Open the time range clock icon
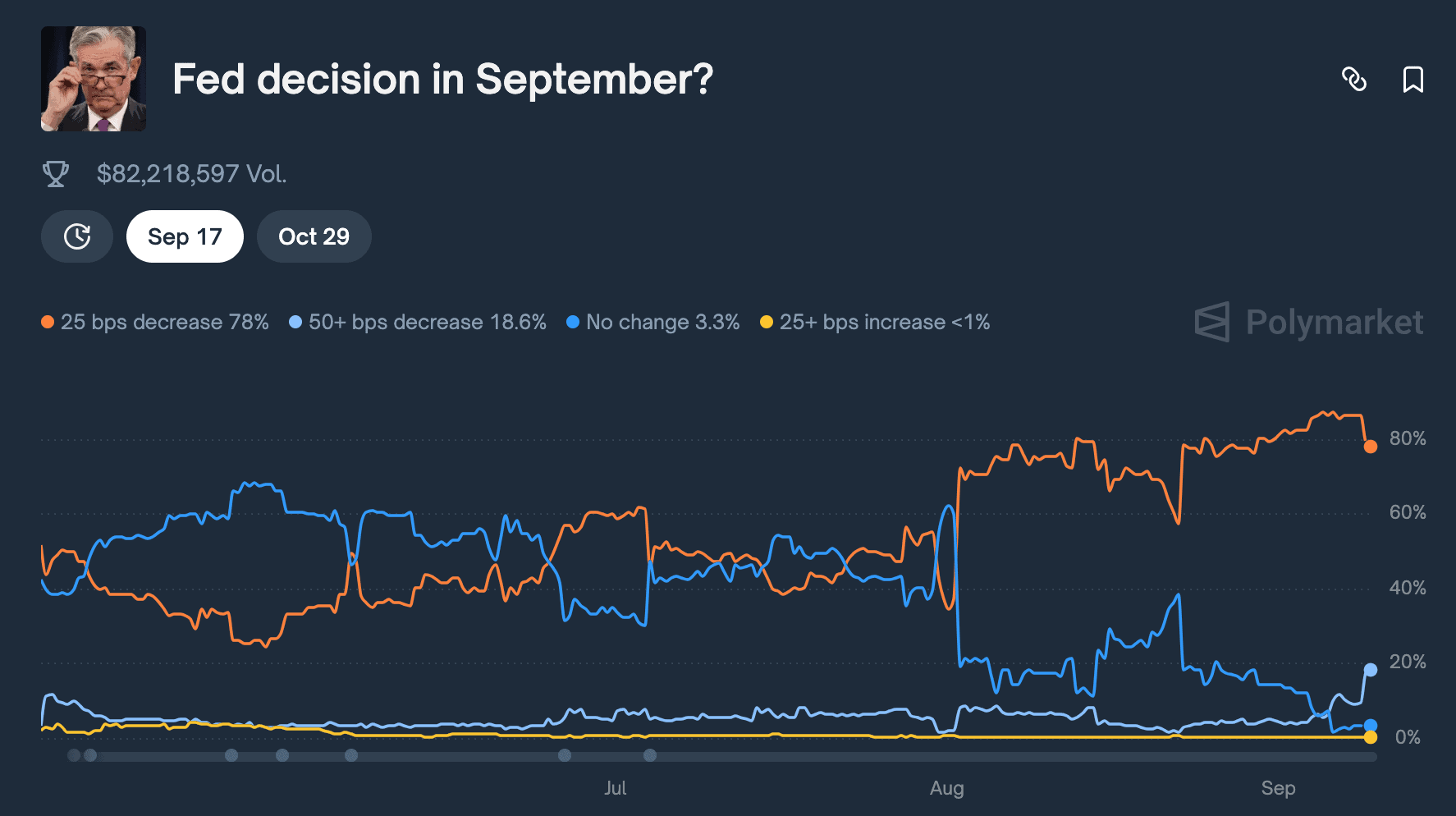This screenshot has width=1456, height=816. click(76, 236)
